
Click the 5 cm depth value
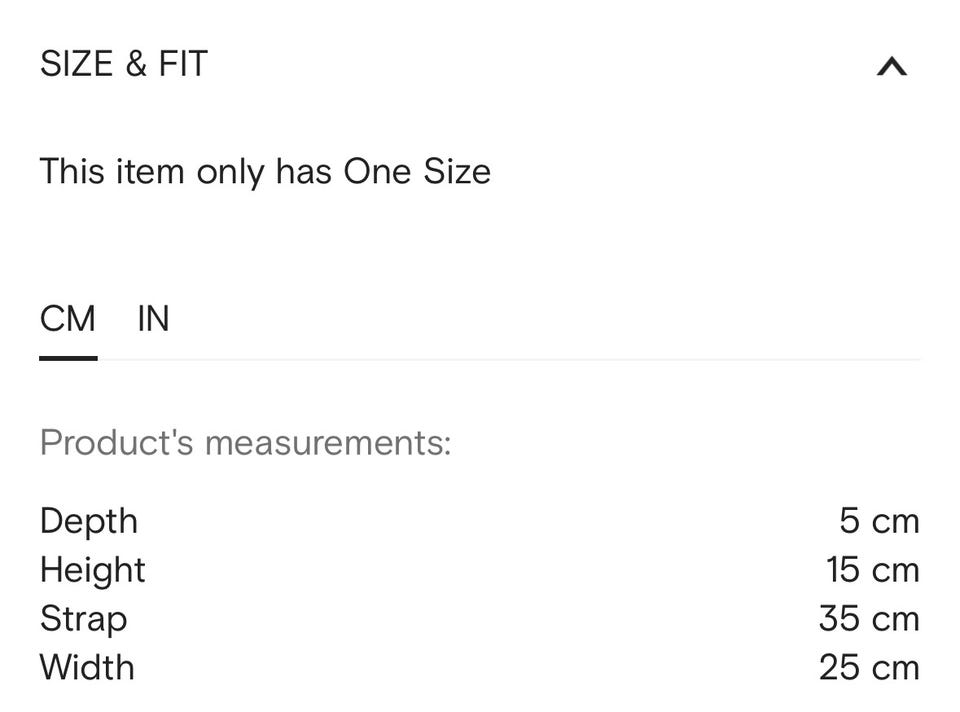879,521
